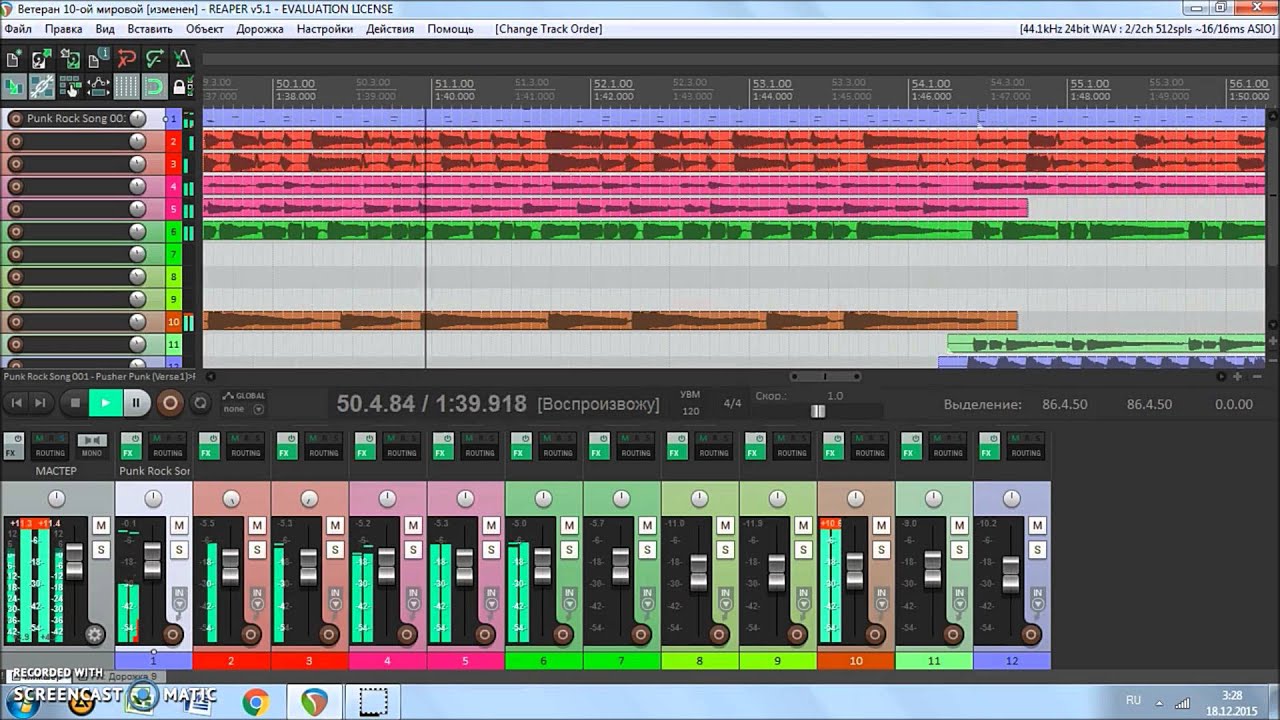
Task: Click the New Project toolbar icon
Action: 14,60
